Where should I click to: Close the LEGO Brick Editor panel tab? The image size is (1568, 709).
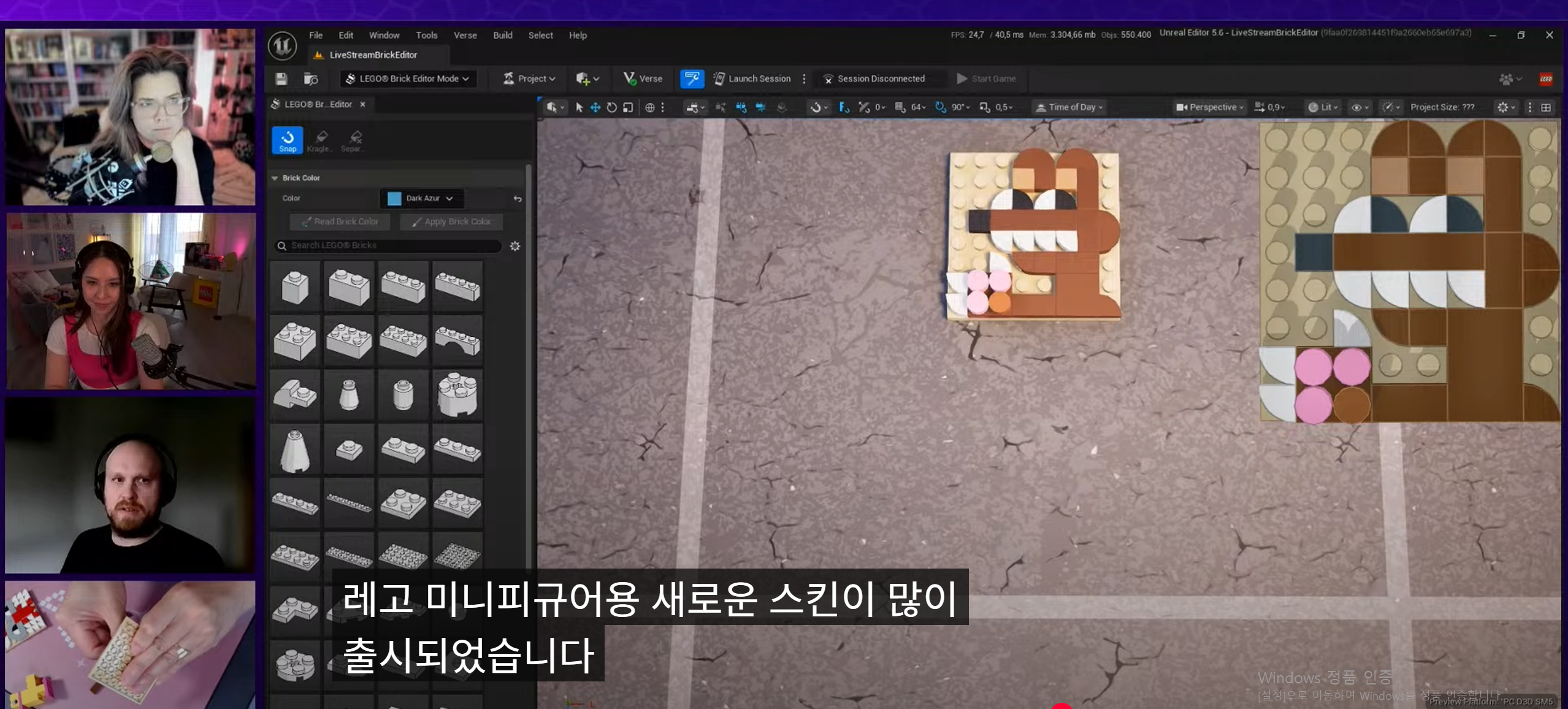[x=362, y=104]
